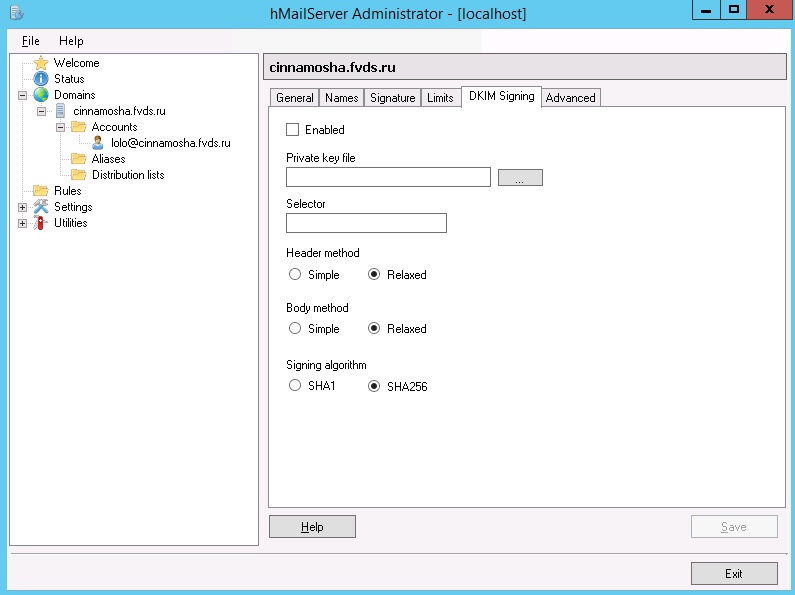Click the Aliases folder icon
Screen dimensions: 795x595
(79, 159)
